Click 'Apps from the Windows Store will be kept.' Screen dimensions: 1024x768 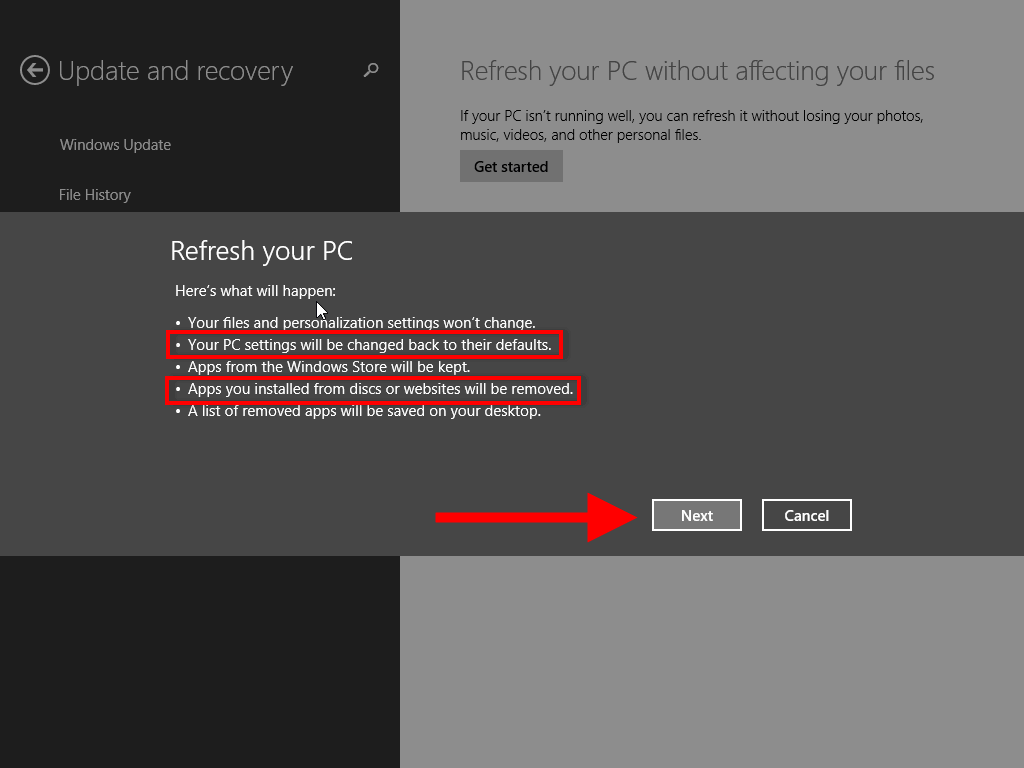(328, 367)
